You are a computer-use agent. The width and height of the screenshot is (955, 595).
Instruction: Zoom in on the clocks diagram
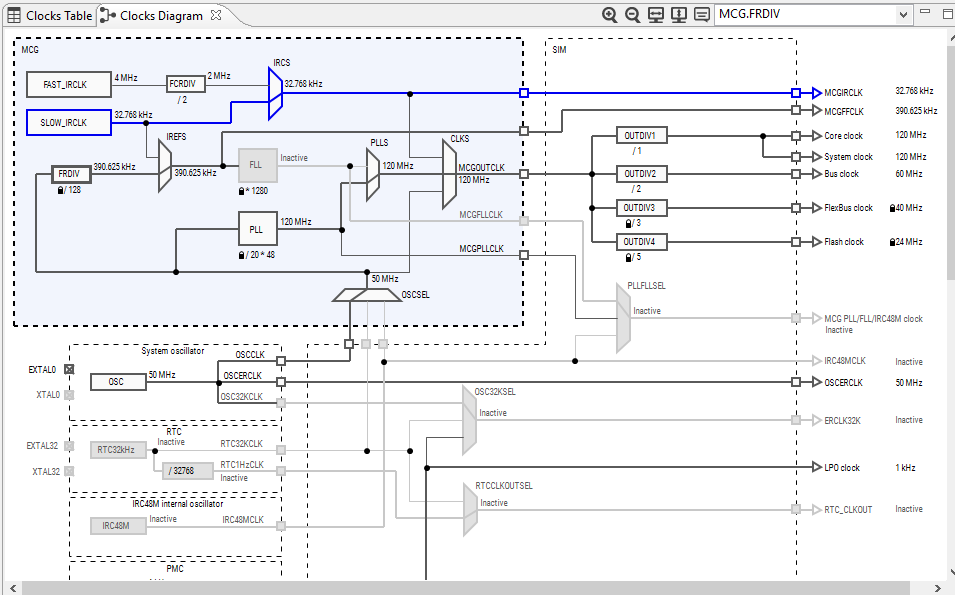[609, 15]
